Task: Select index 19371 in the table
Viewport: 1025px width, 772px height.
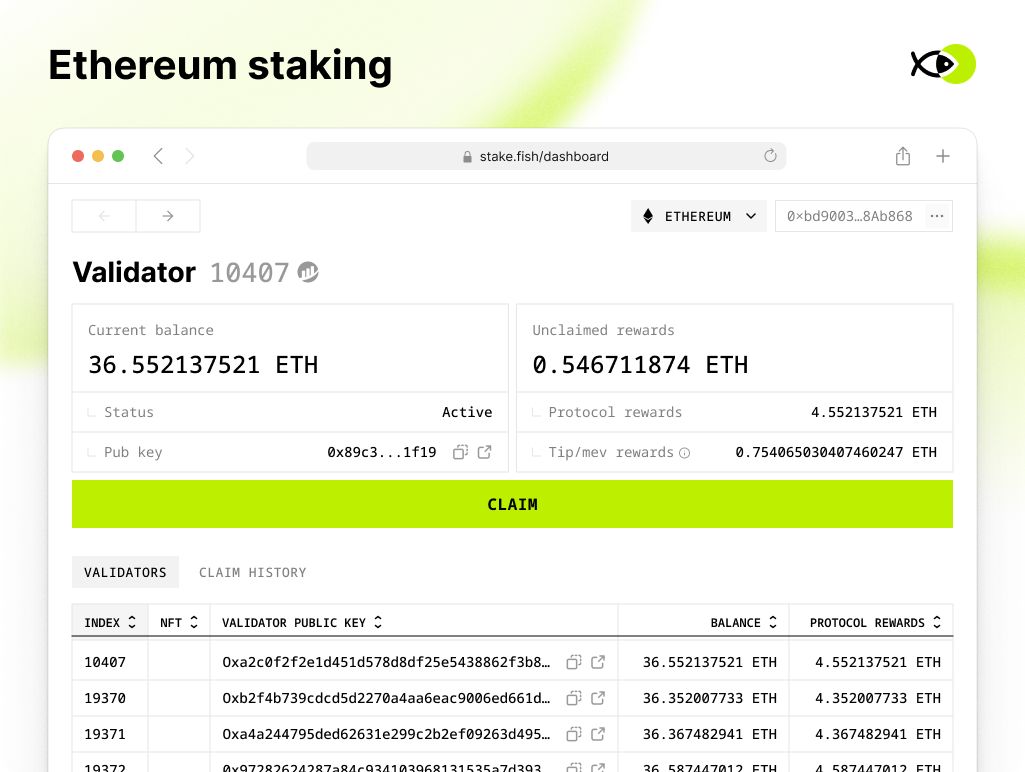Action: pos(105,734)
